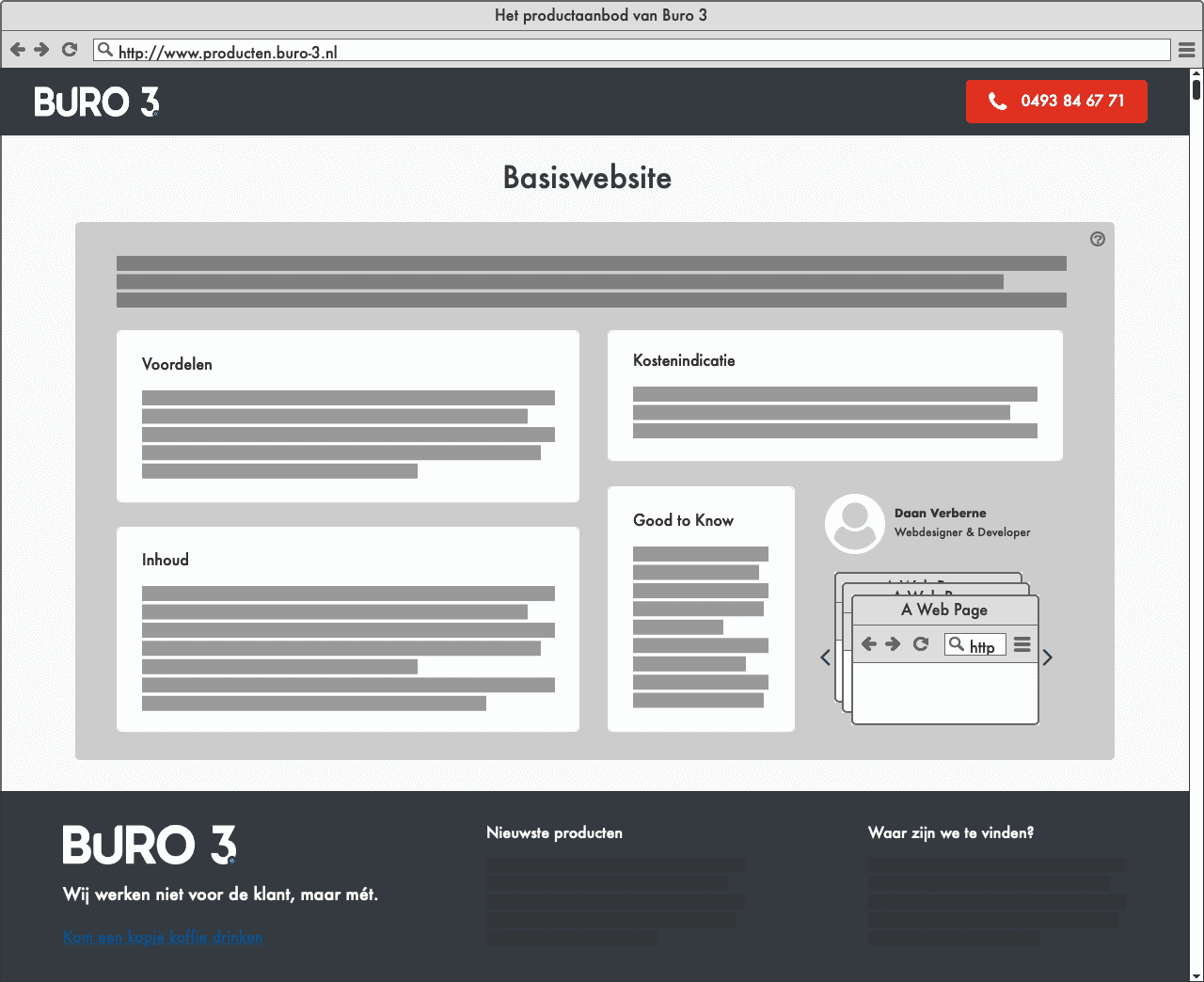Click the browser back arrow

pyautogui.click(x=18, y=50)
